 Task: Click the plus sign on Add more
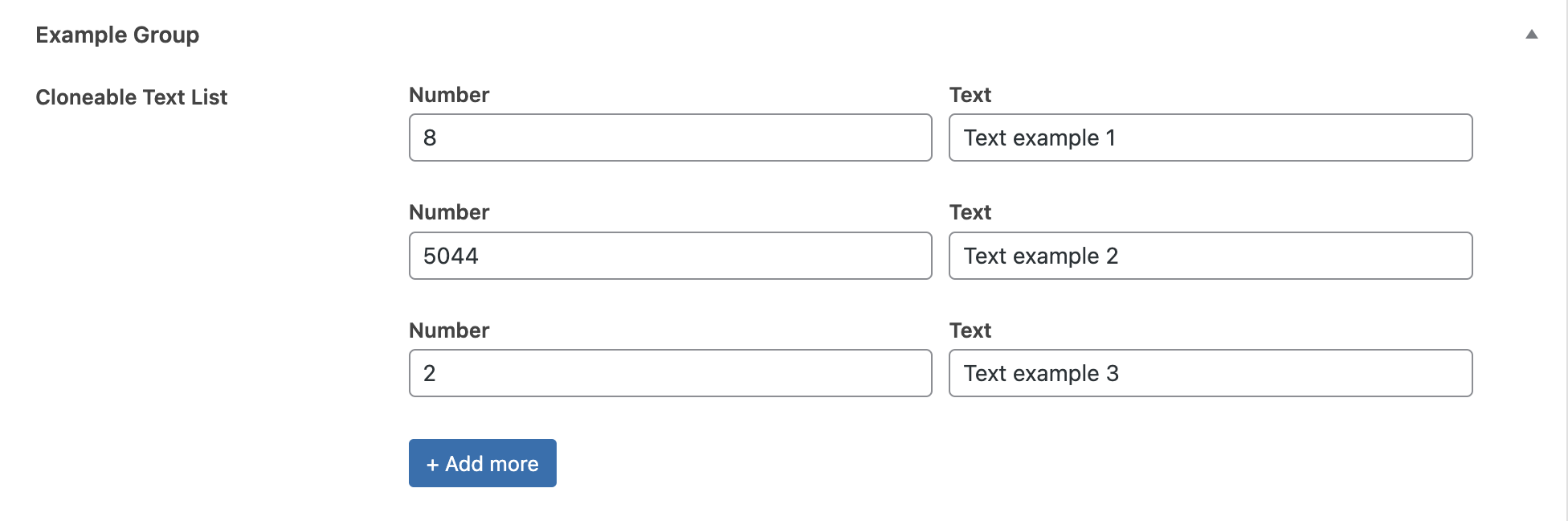(x=432, y=465)
